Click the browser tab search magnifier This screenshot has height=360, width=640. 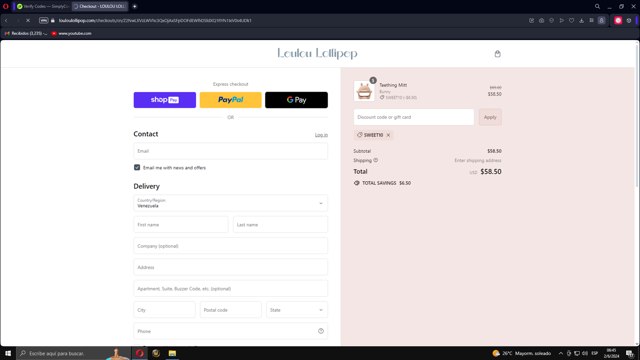pos(597,7)
